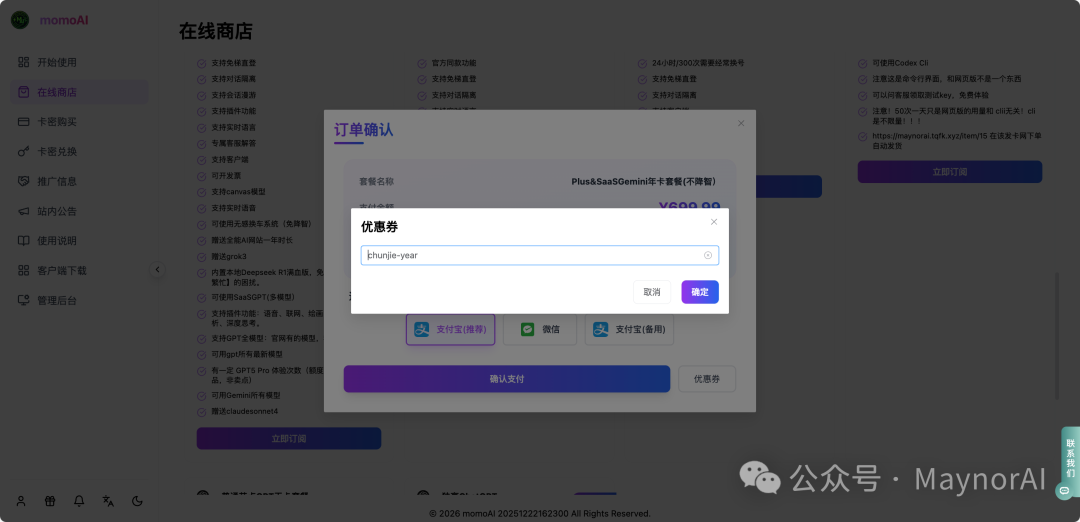Image resolution: width=1080 pixels, height=522 pixels.
Task: Click the 官方同款功能 feature line
Action: [454, 63]
